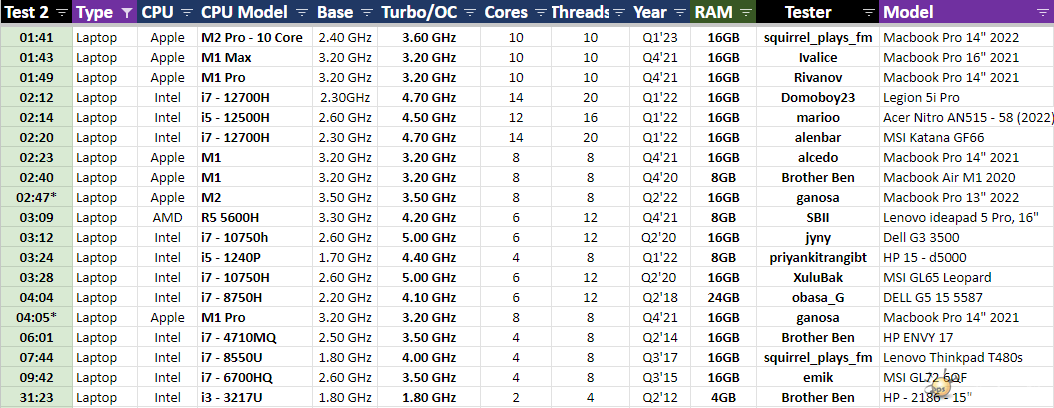Select the '4.10 GHz' turbo cell

429,297
